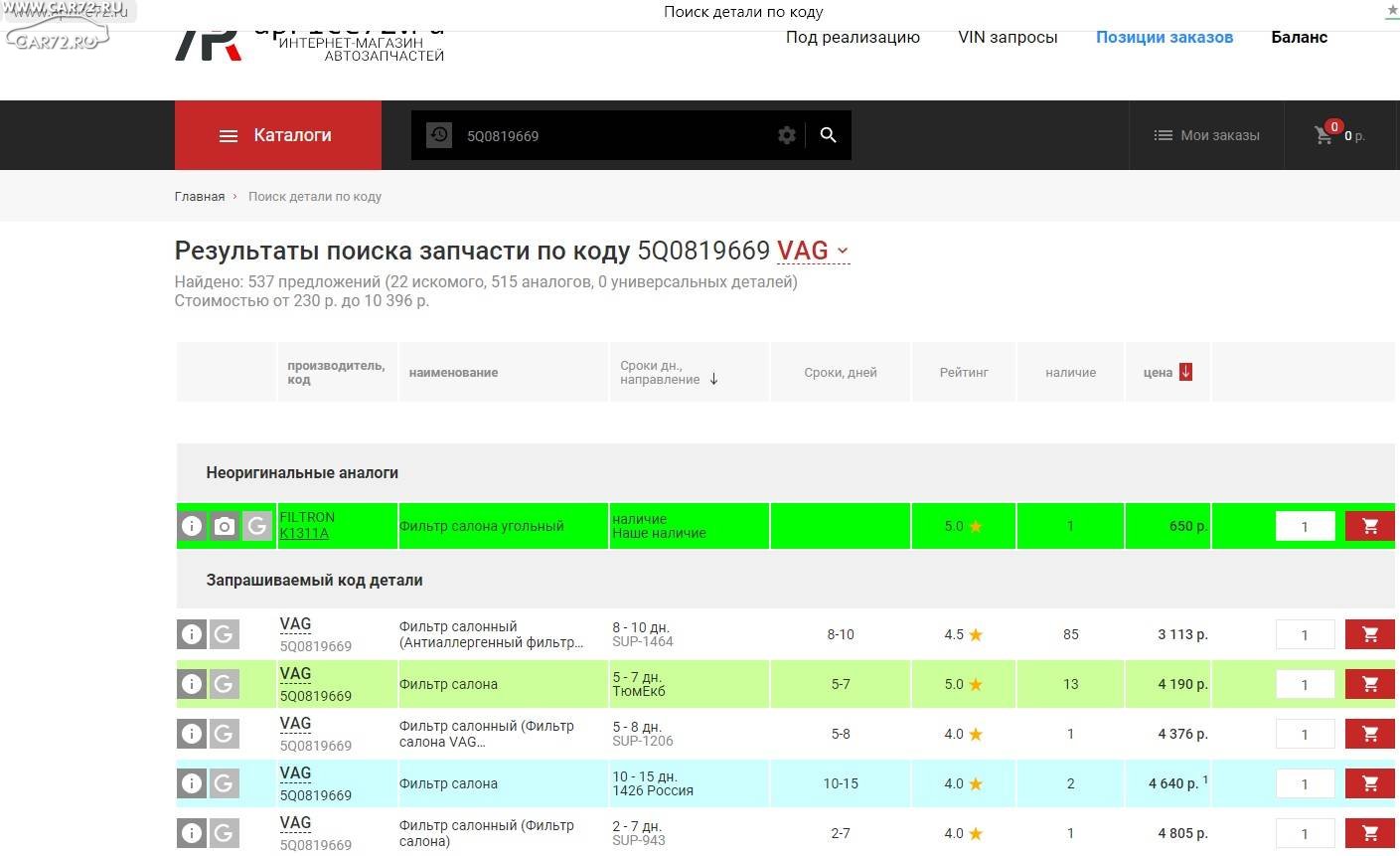
Task: Click the Главная breadcrumb link
Action: (x=200, y=196)
